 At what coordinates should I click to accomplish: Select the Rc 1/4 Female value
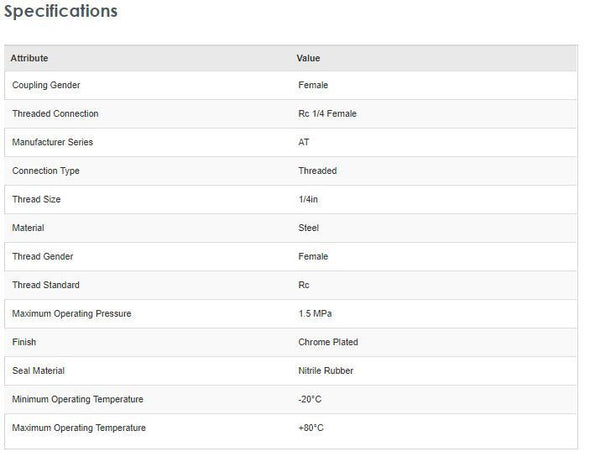pyautogui.click(x=327, y=114)
